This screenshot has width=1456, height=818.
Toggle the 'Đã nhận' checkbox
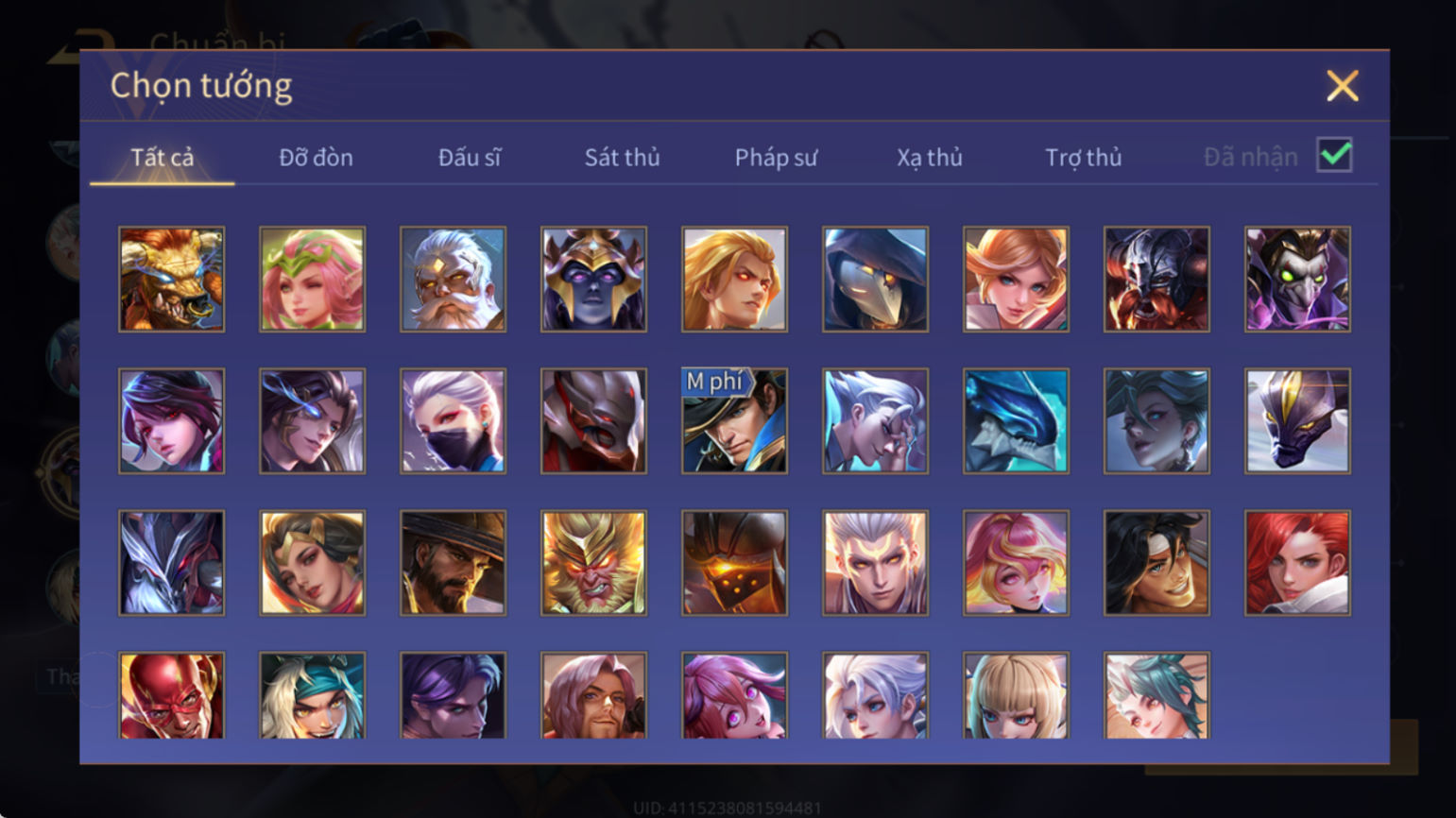[1335, 155]
